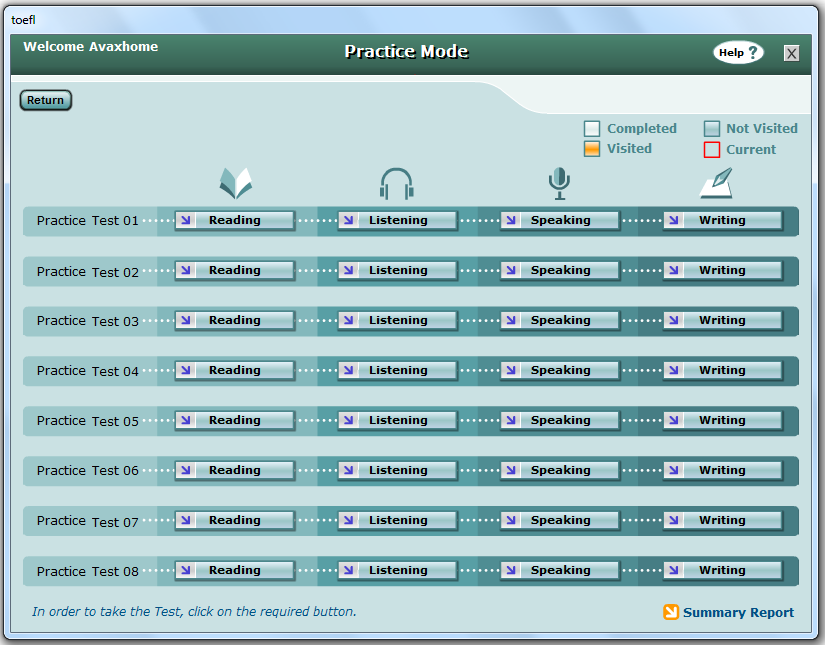Begin Practice Test 04 Writing section
The image size is (825, 645).
[x=722, y=371]
